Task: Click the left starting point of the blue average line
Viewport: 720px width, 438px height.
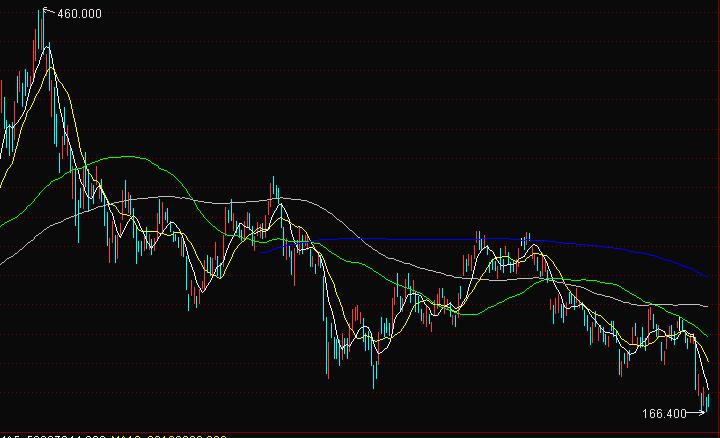Action: tap(262, 251)
